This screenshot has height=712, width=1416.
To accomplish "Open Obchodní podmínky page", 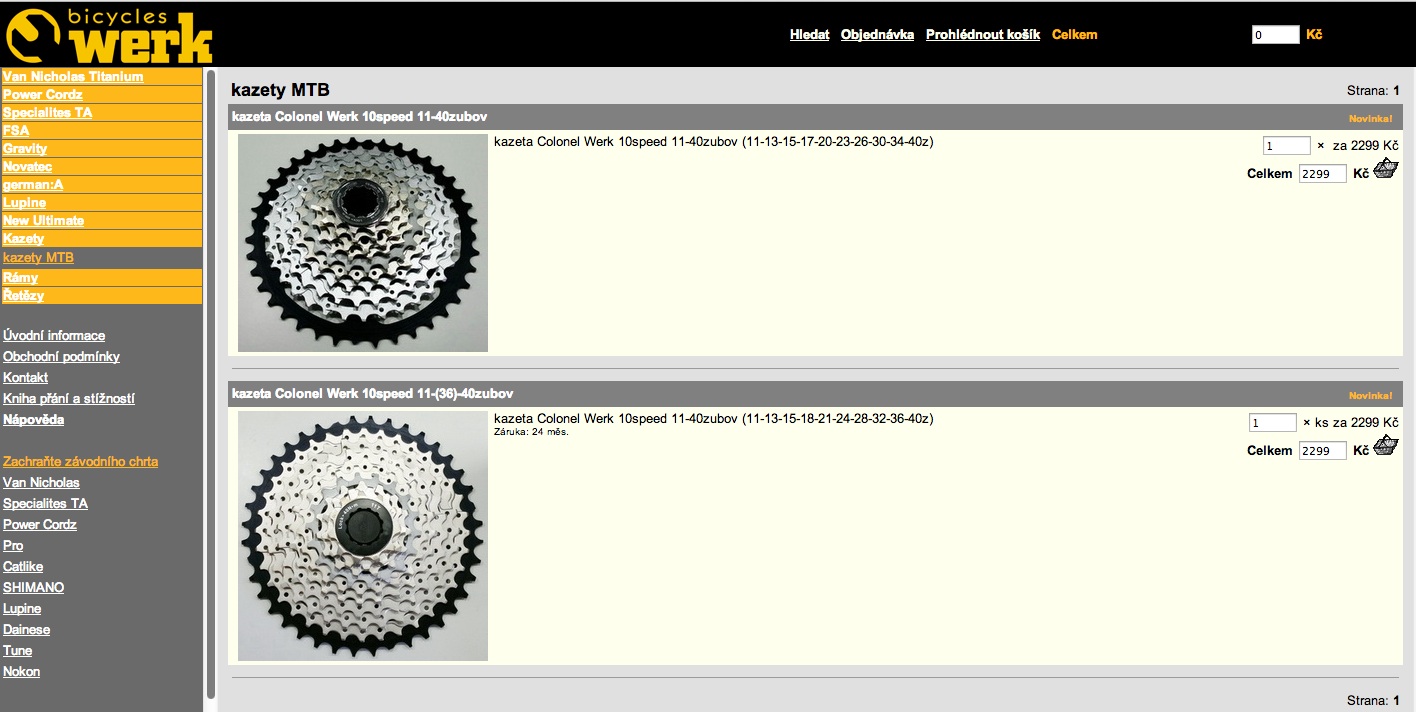I will 61,357.
